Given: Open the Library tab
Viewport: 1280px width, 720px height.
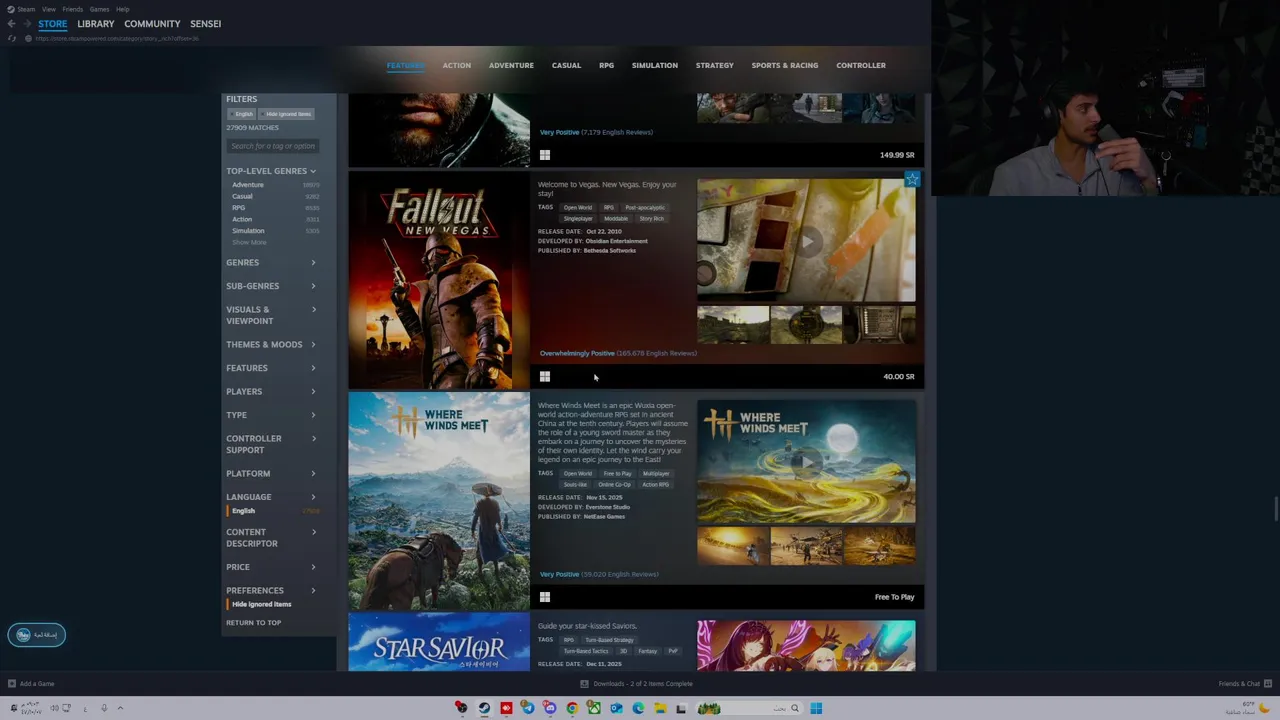Looking at the screenshot, I should click(96, 24).
